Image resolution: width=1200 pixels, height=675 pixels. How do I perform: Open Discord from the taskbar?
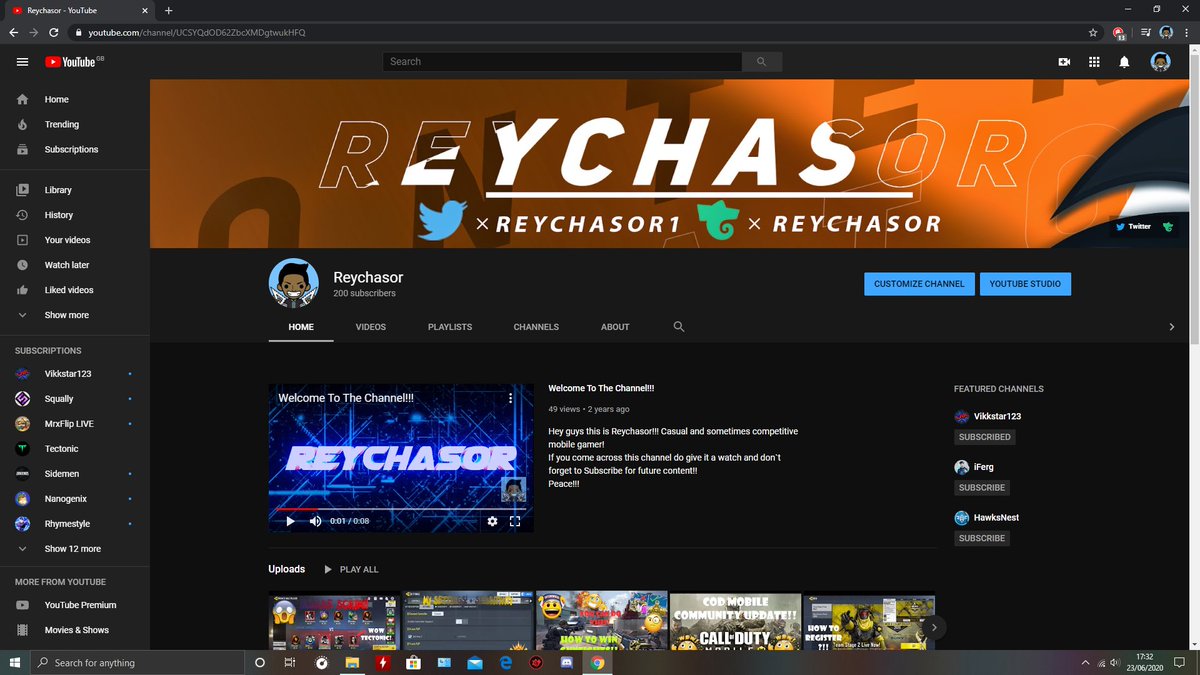tap(565, 662)
